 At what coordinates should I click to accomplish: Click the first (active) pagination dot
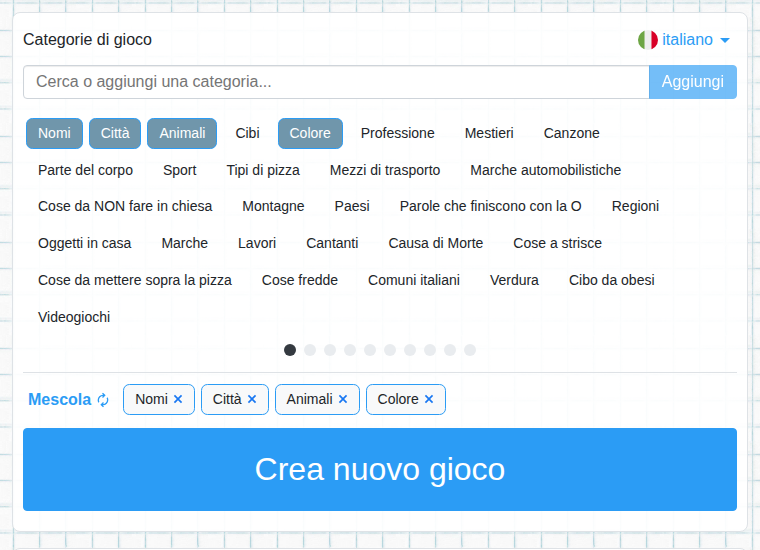click(290, 350)
